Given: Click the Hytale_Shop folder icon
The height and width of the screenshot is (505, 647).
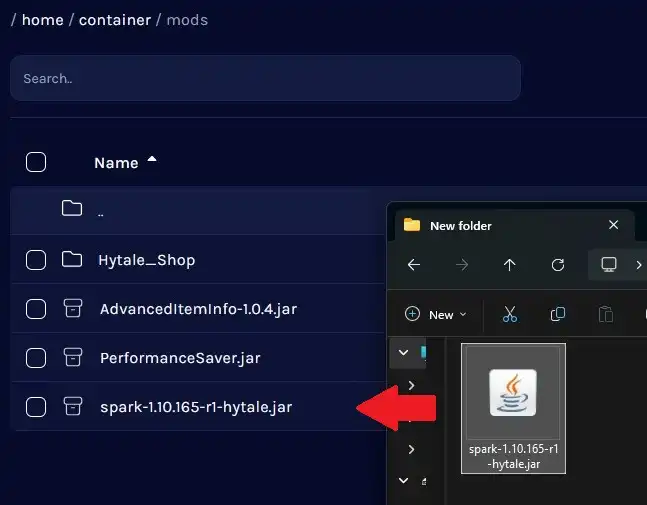Looking at the screenshot, I should tap(72, 260).
